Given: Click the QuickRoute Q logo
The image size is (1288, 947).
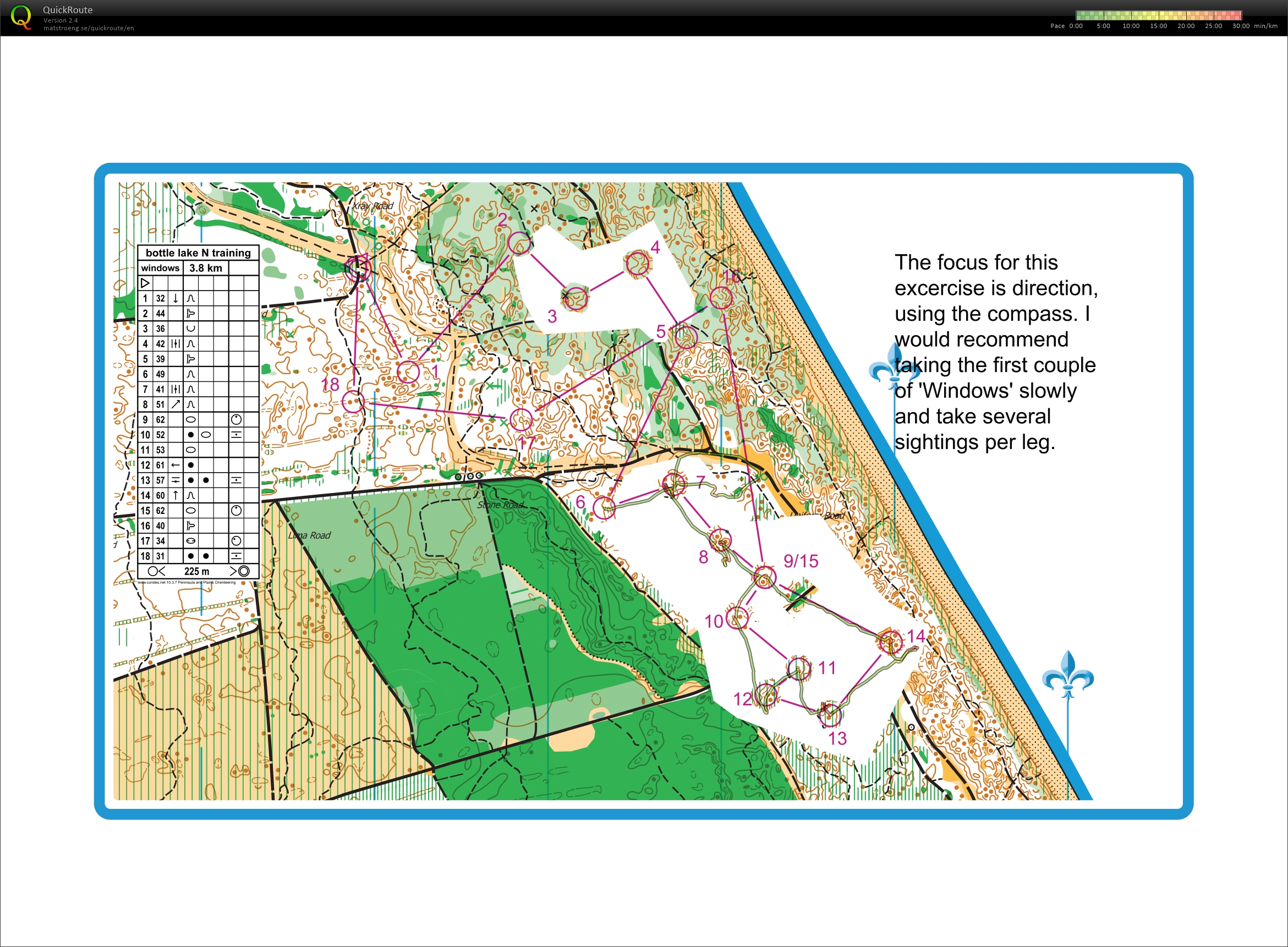Looking at the screenshot, I should (x=22, y=17).
